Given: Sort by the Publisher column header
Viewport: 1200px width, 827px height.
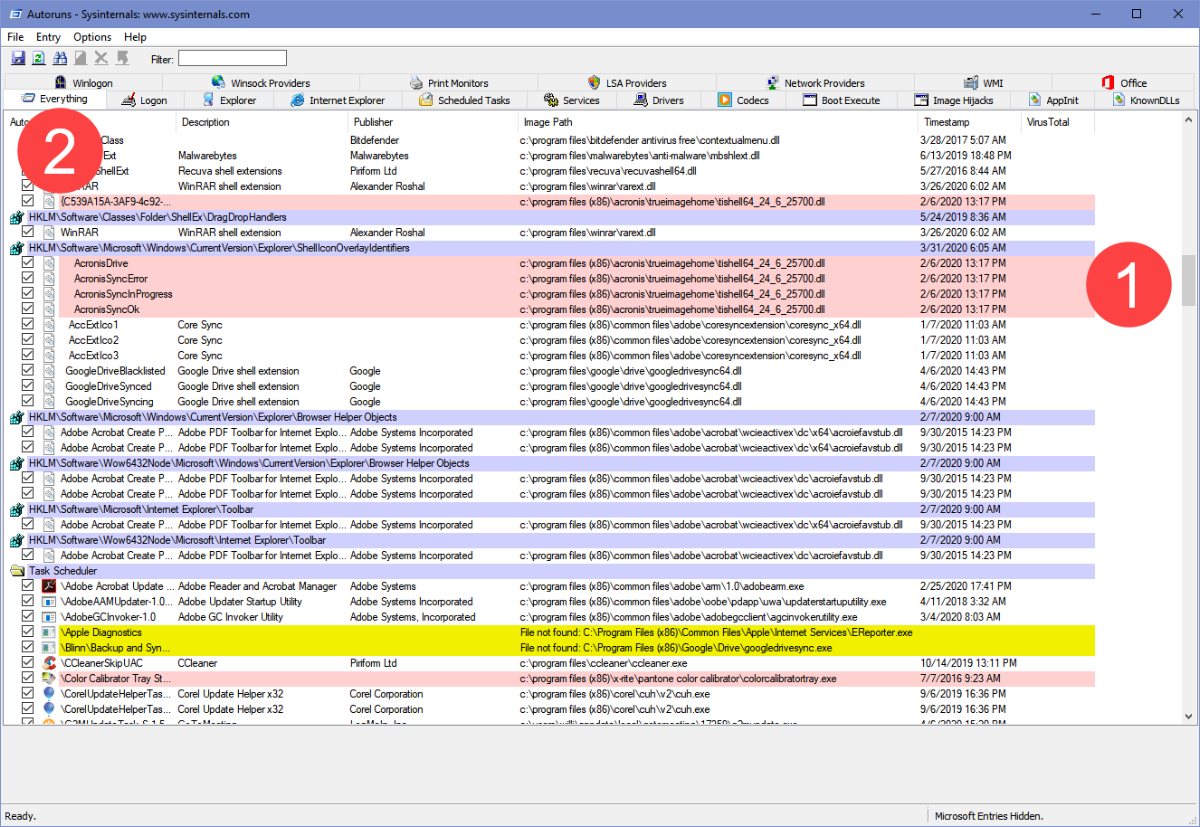Looking at the screenshot, I should point(433,122).
